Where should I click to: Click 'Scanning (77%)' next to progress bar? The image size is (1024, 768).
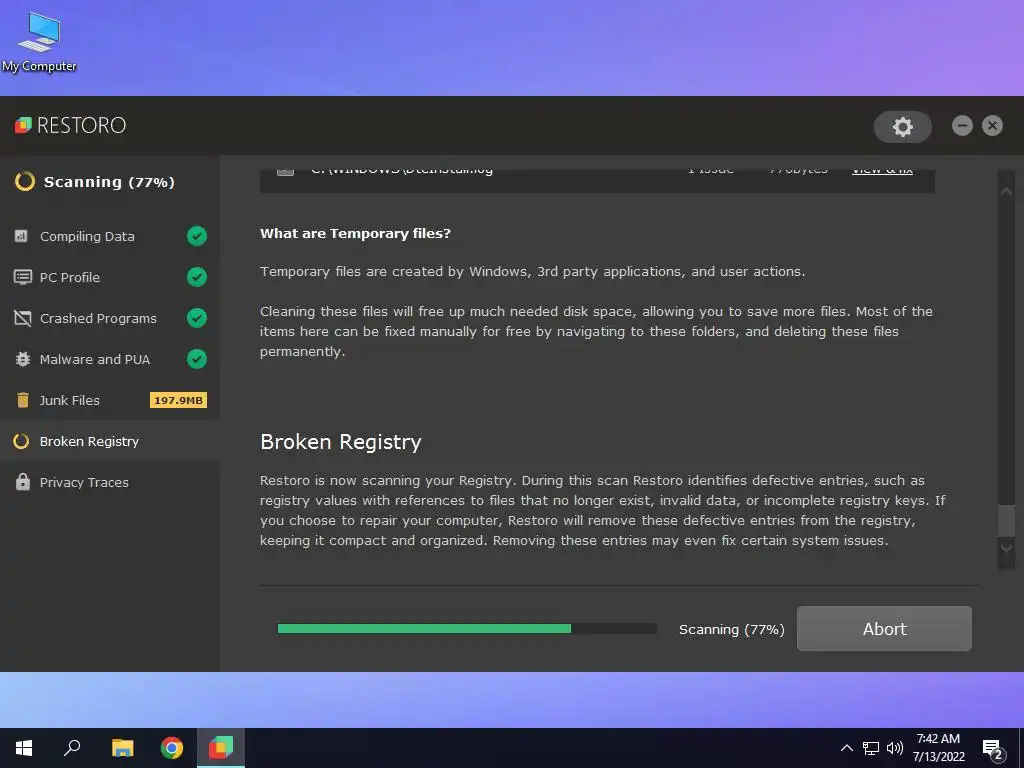coord(731,630)
